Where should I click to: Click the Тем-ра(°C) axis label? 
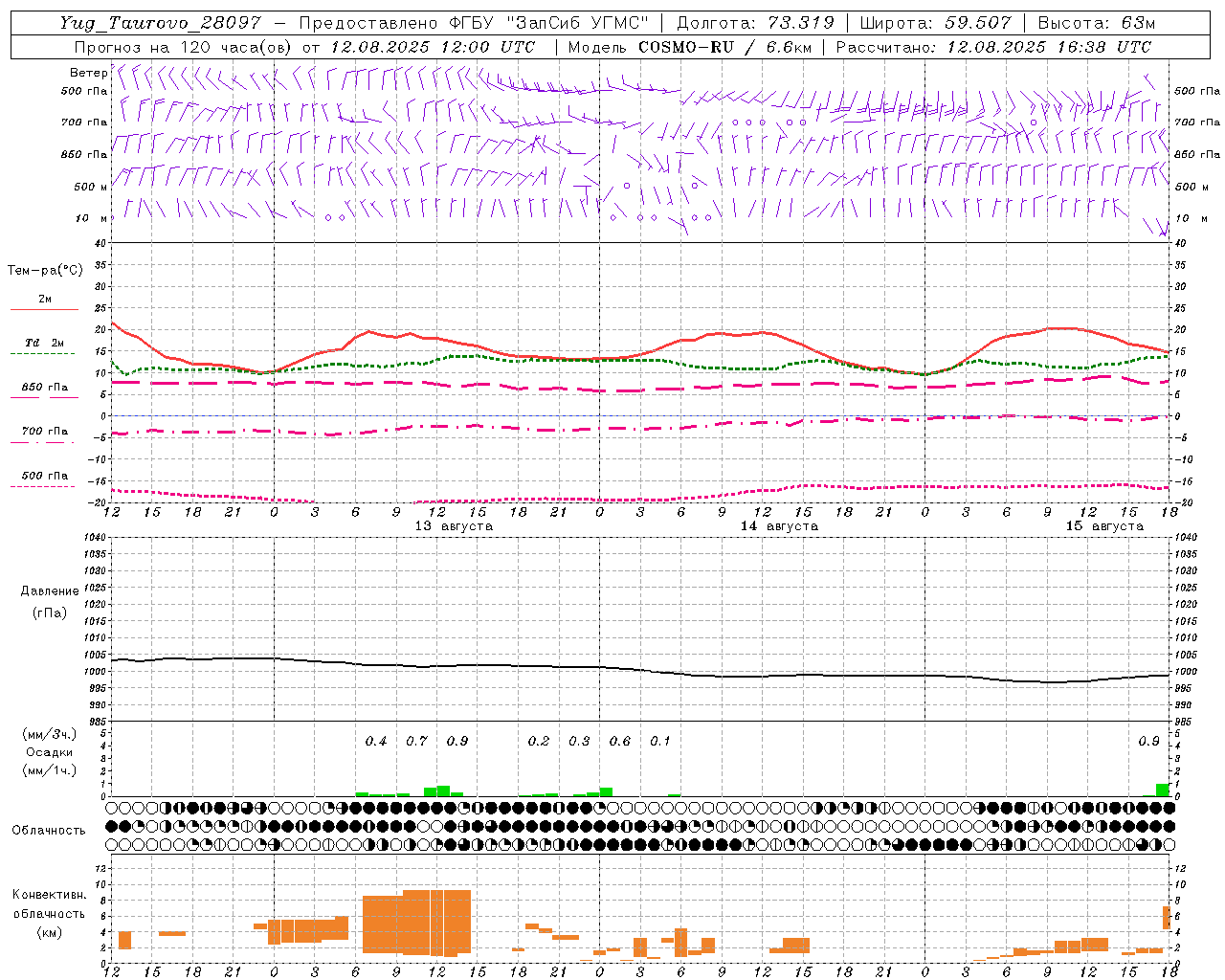(45, 271)
